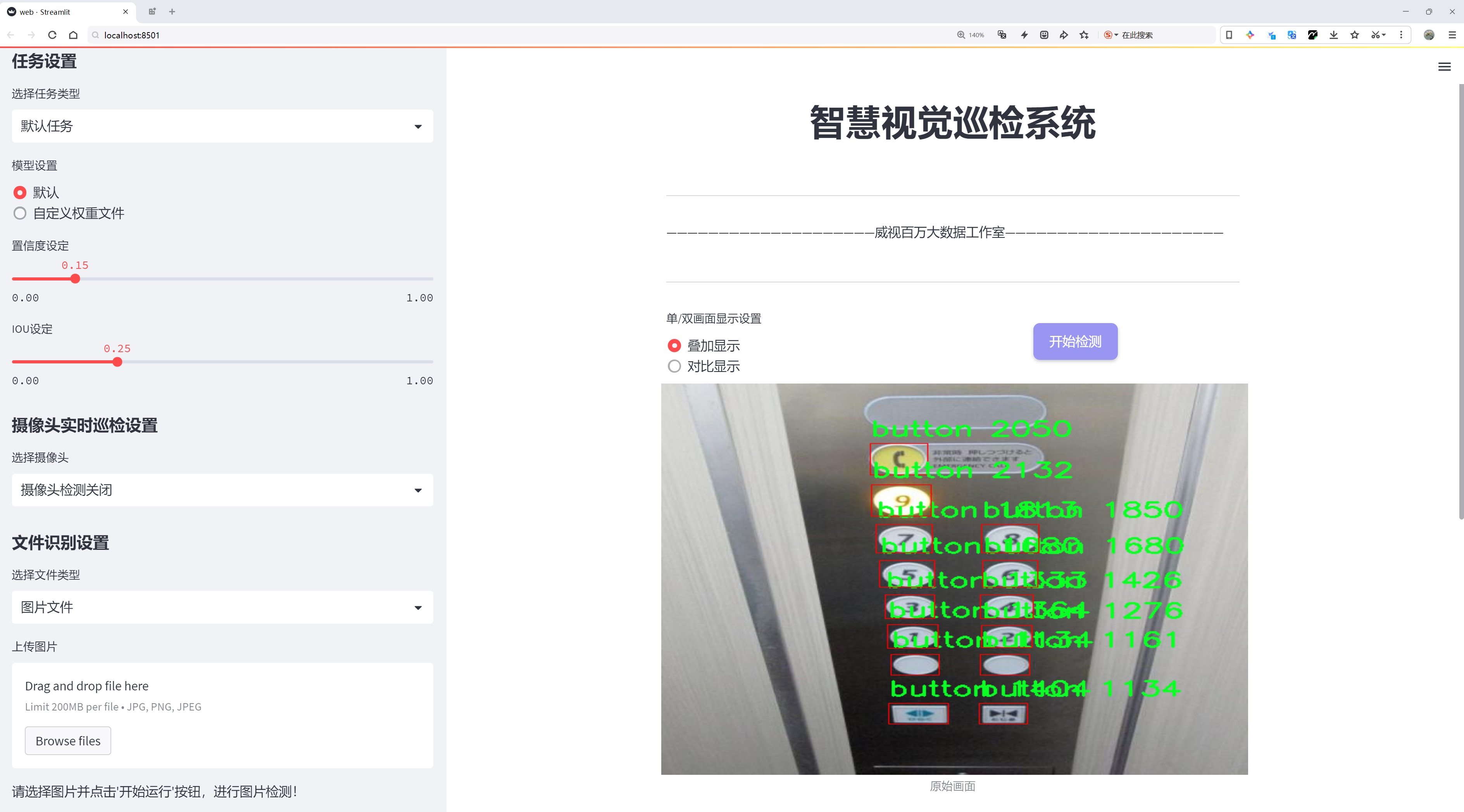Click the lightning bolt speed icon
Screen dimensions: 1464x812
1024,35
